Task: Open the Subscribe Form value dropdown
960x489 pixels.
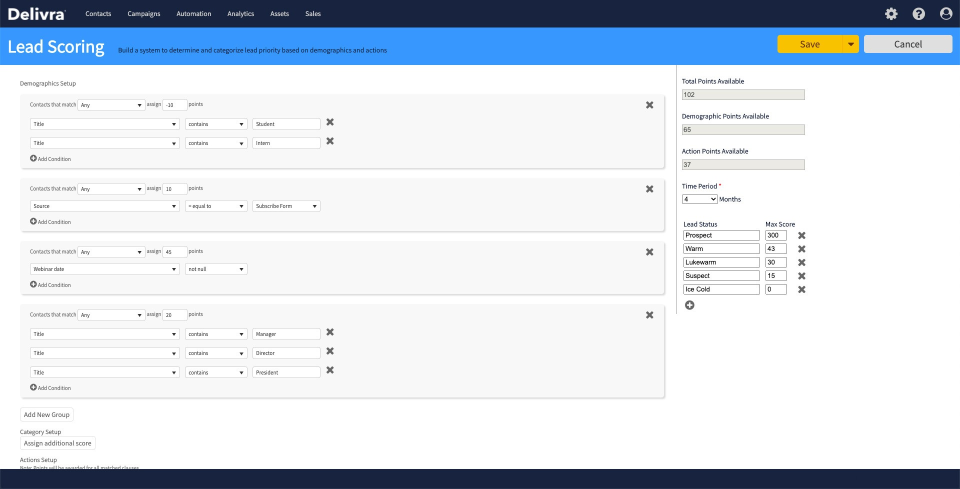Action: 287,206
